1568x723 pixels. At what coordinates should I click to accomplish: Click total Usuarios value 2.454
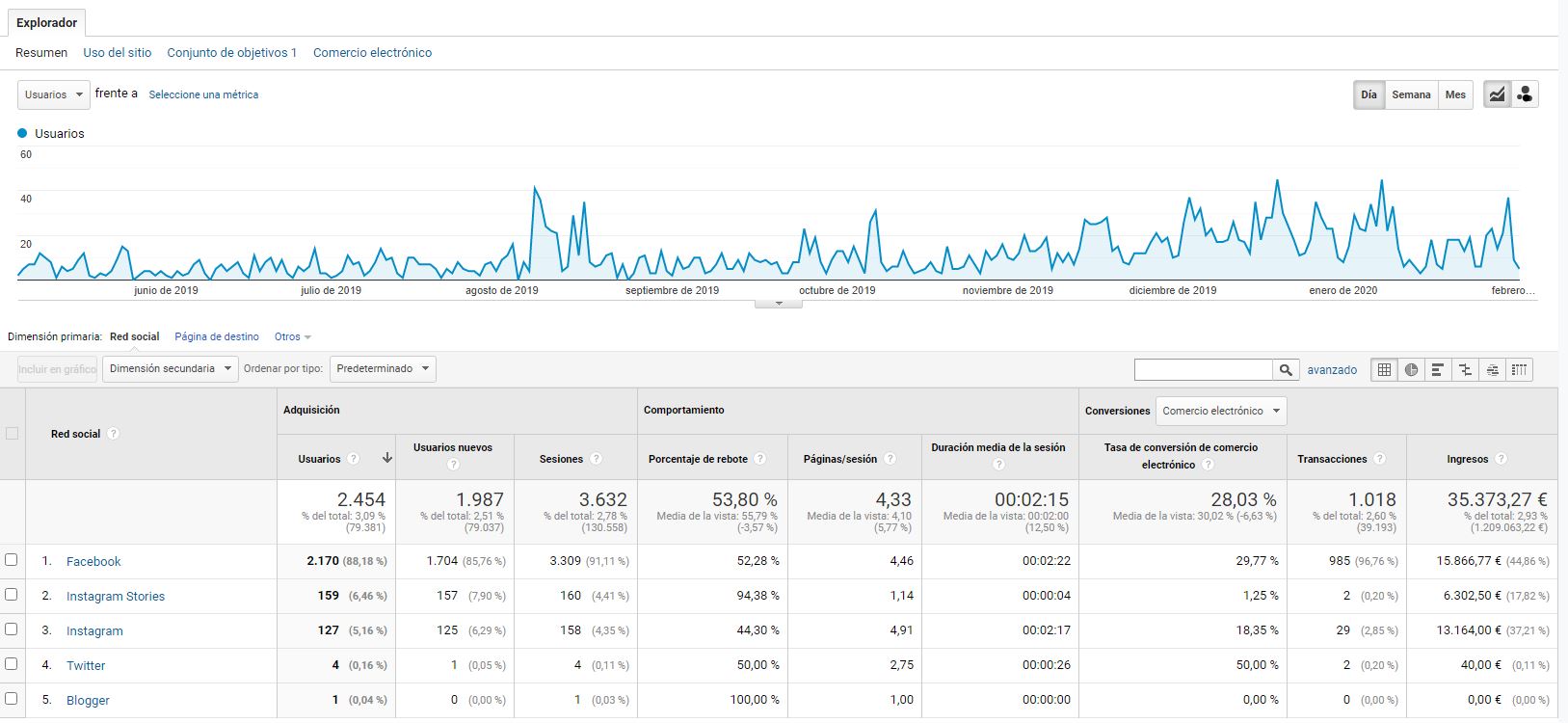(361, 499)
